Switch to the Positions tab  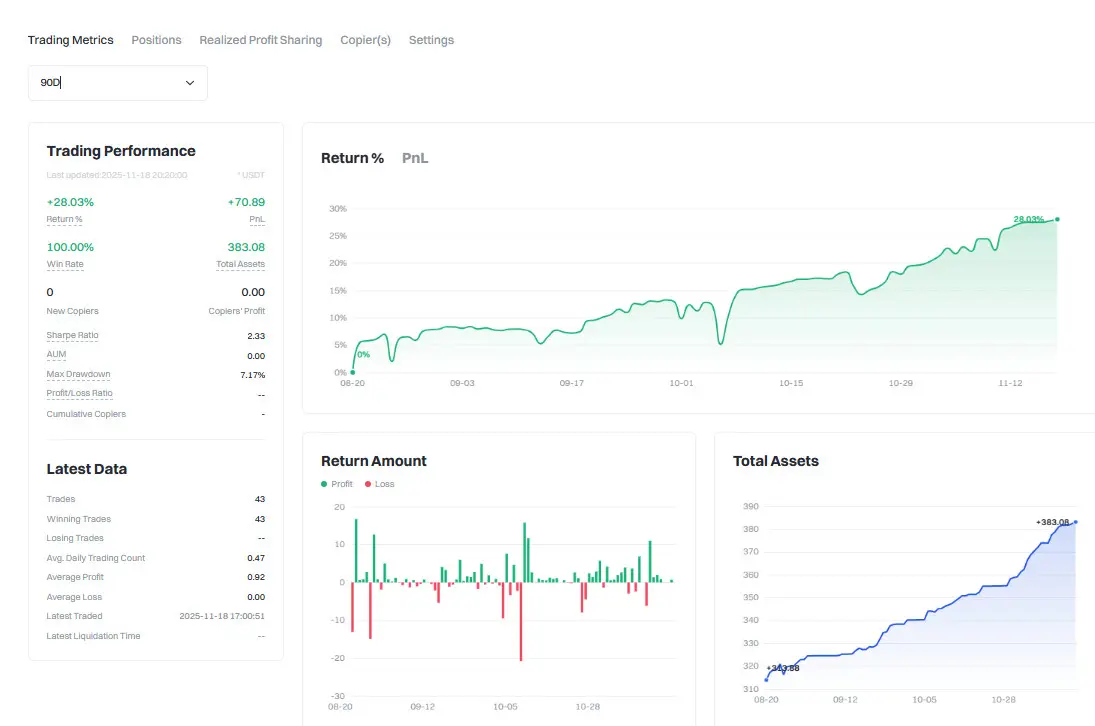tap(156, 40)
